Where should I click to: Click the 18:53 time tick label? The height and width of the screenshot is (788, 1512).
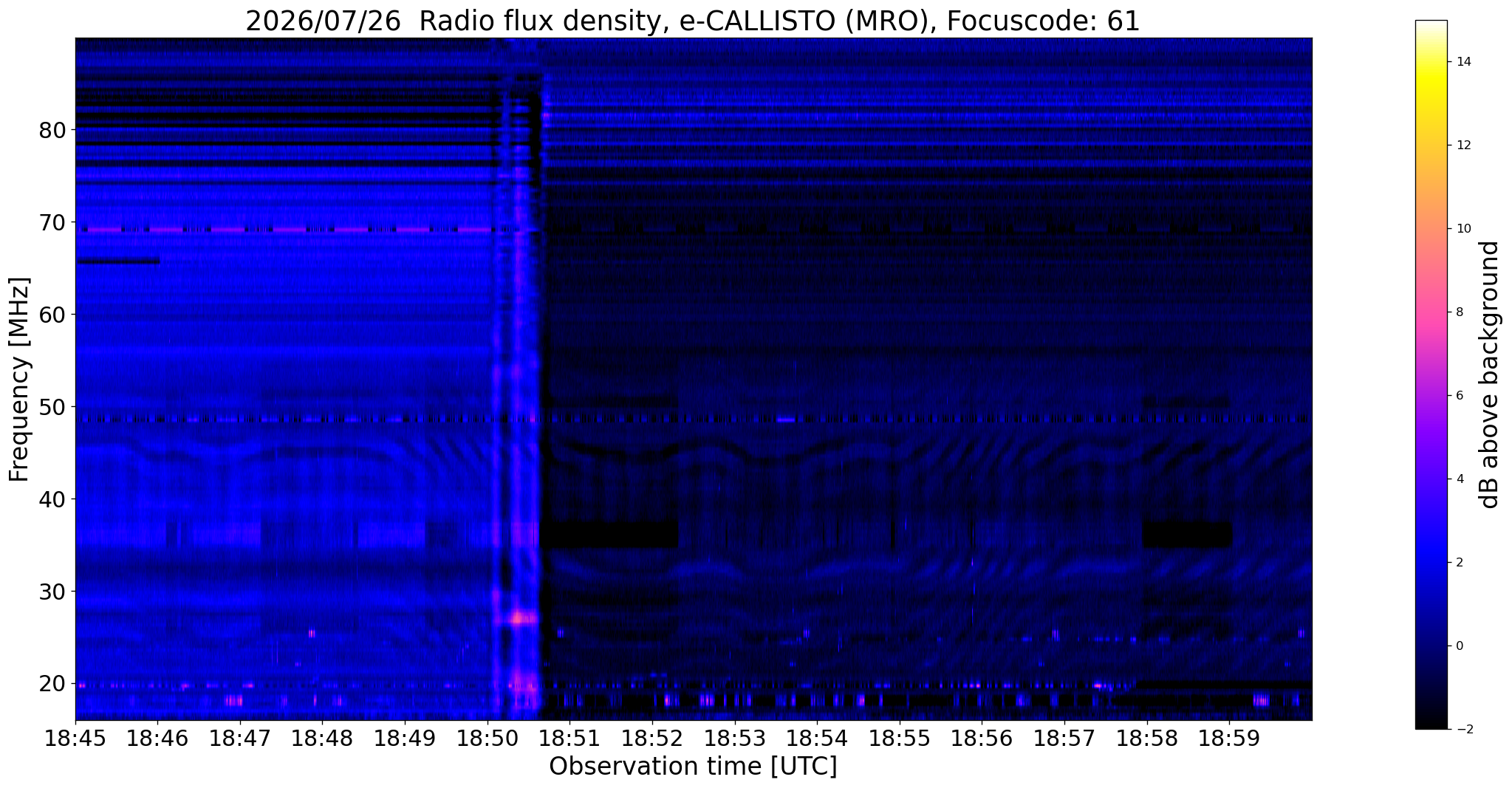[x=734, y=739]
